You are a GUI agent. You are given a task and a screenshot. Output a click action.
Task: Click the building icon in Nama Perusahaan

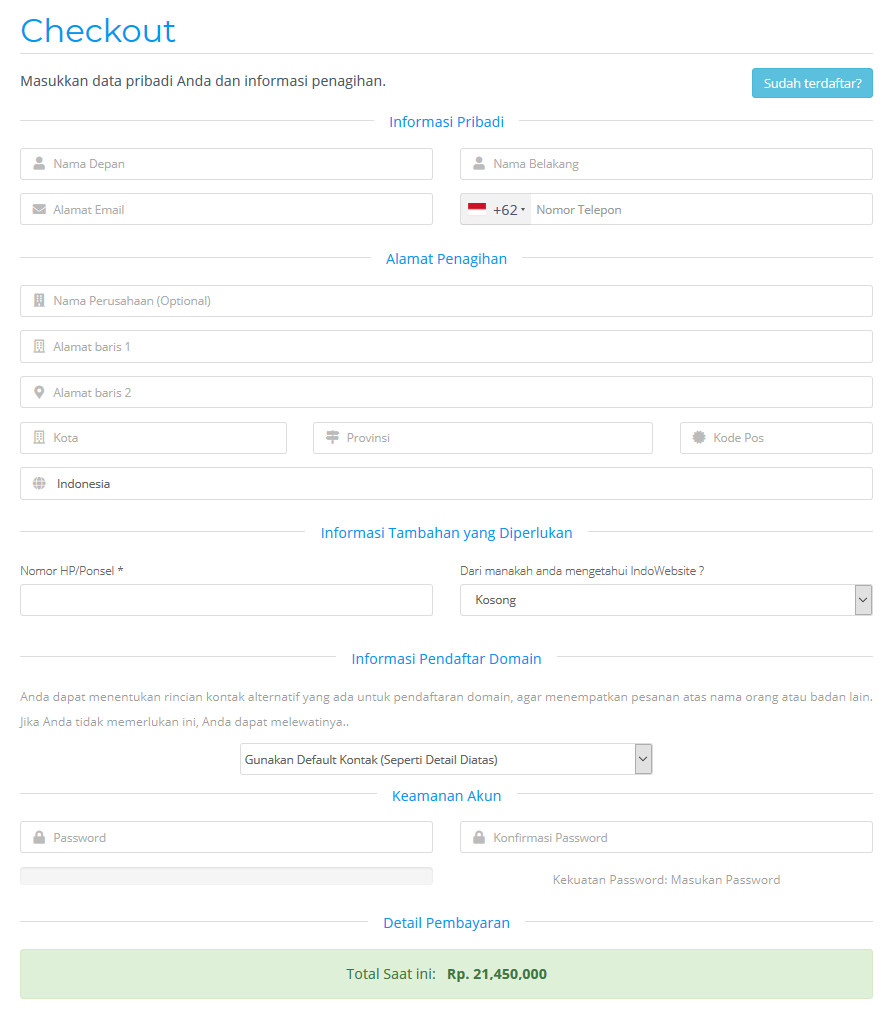click(x=39, y=301)
